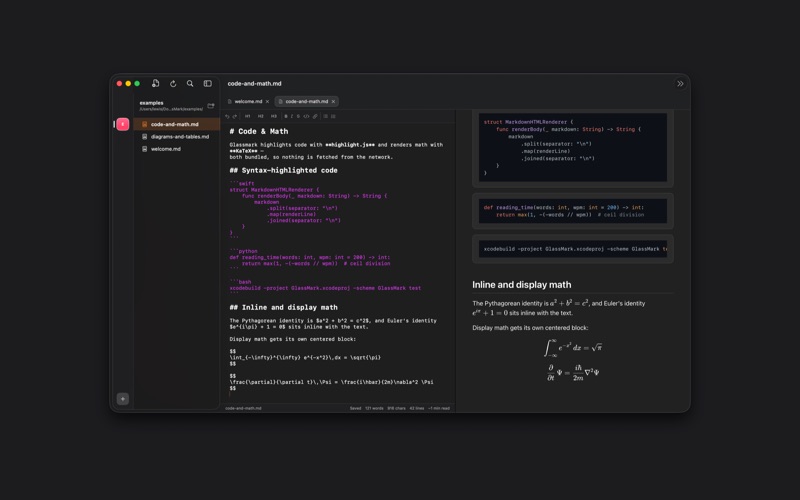Click the folder icon beside examples
Viewport: 800px width, 500px height.
click(x=211, y=106)
